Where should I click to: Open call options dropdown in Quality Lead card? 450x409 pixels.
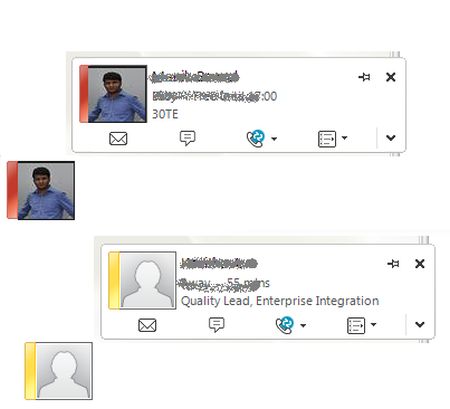[x=303, y=325]
